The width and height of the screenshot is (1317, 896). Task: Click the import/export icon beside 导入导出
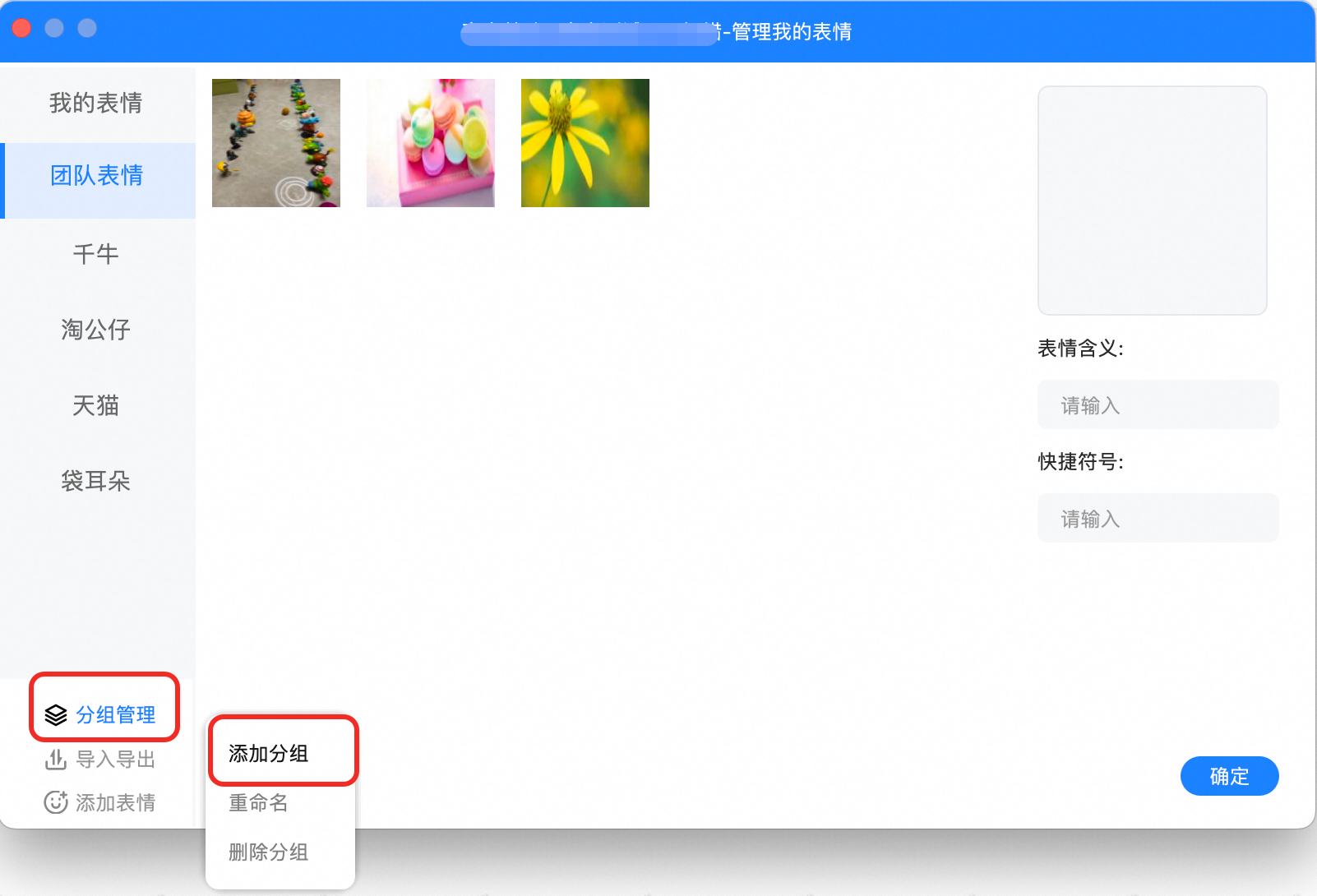point(56,759)
